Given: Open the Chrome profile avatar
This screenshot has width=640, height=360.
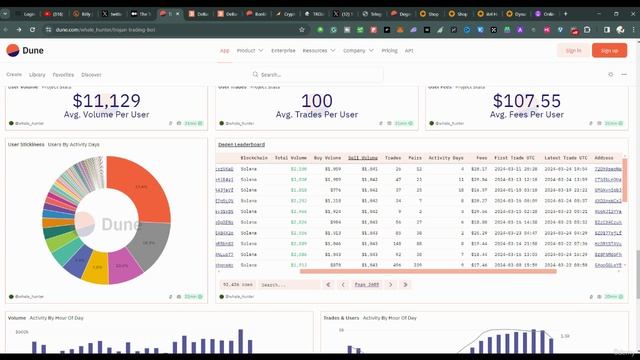Looking at the screenshot, I should (620, 30).
